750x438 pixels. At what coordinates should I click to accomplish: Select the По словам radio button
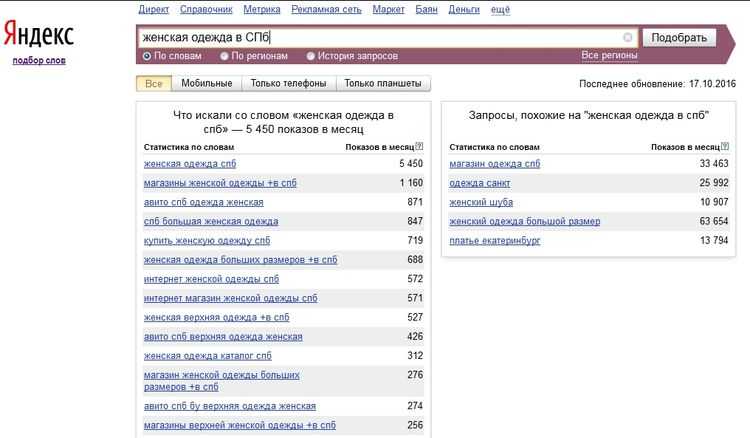tap(147, 56)
